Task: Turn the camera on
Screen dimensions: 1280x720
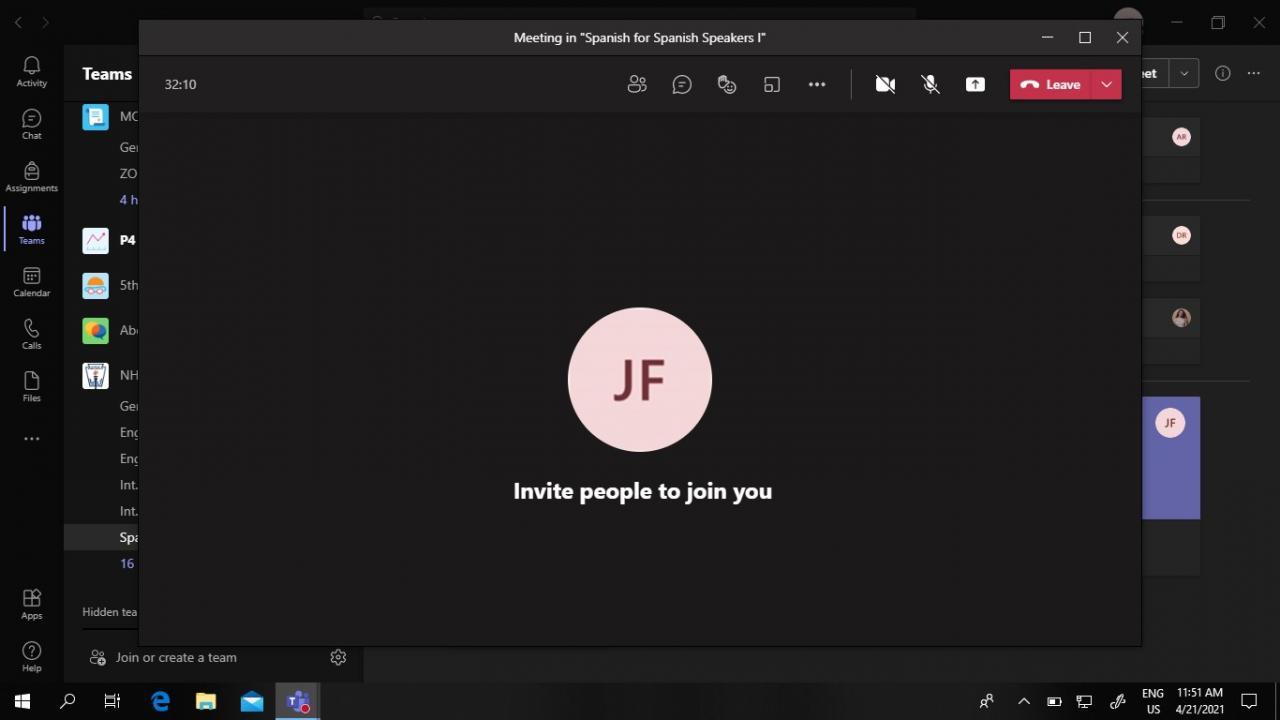Action: (885, 85)
